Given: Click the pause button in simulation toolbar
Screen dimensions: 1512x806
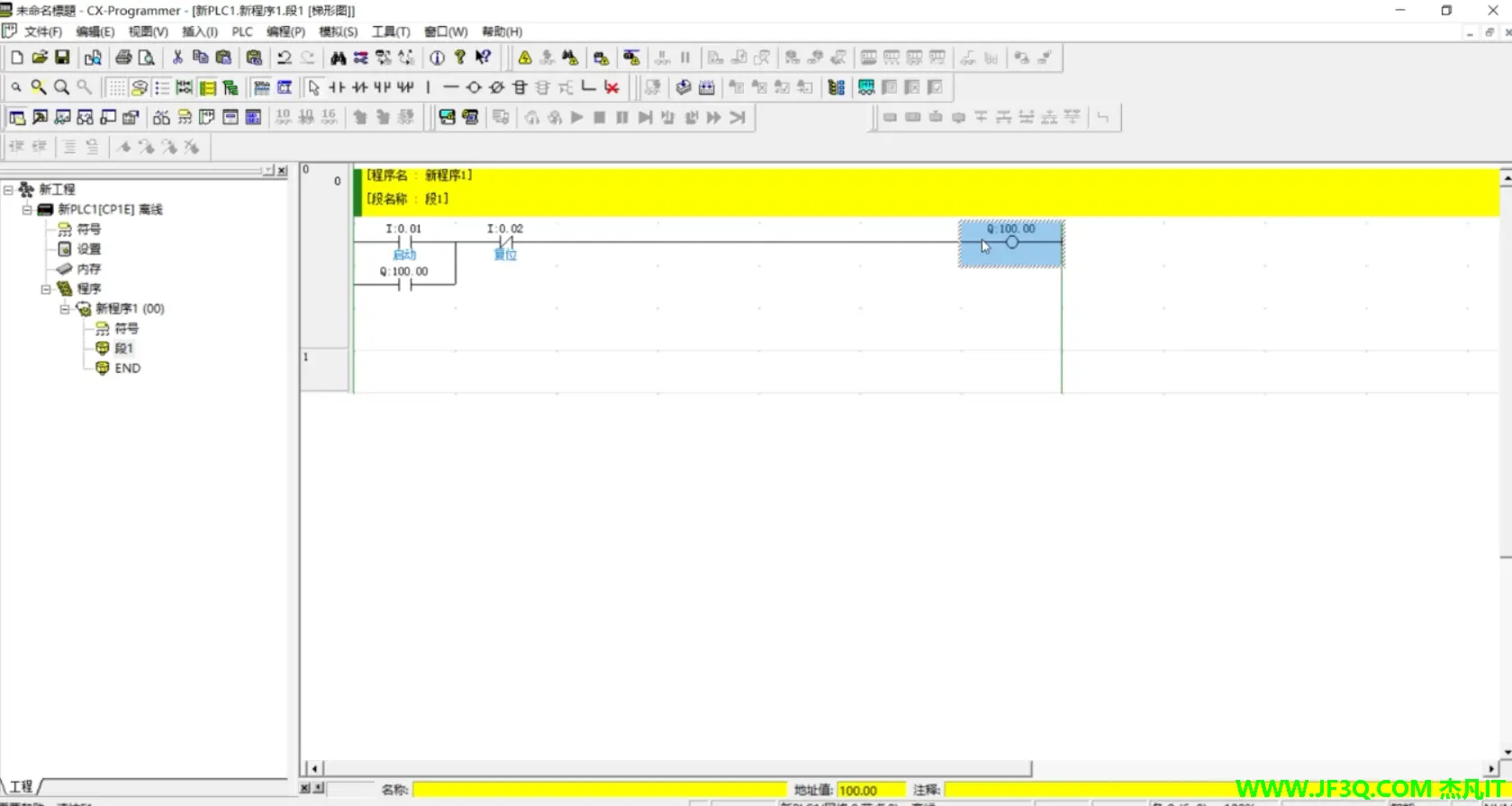Looking at the screenshot, I should (621, 117).
